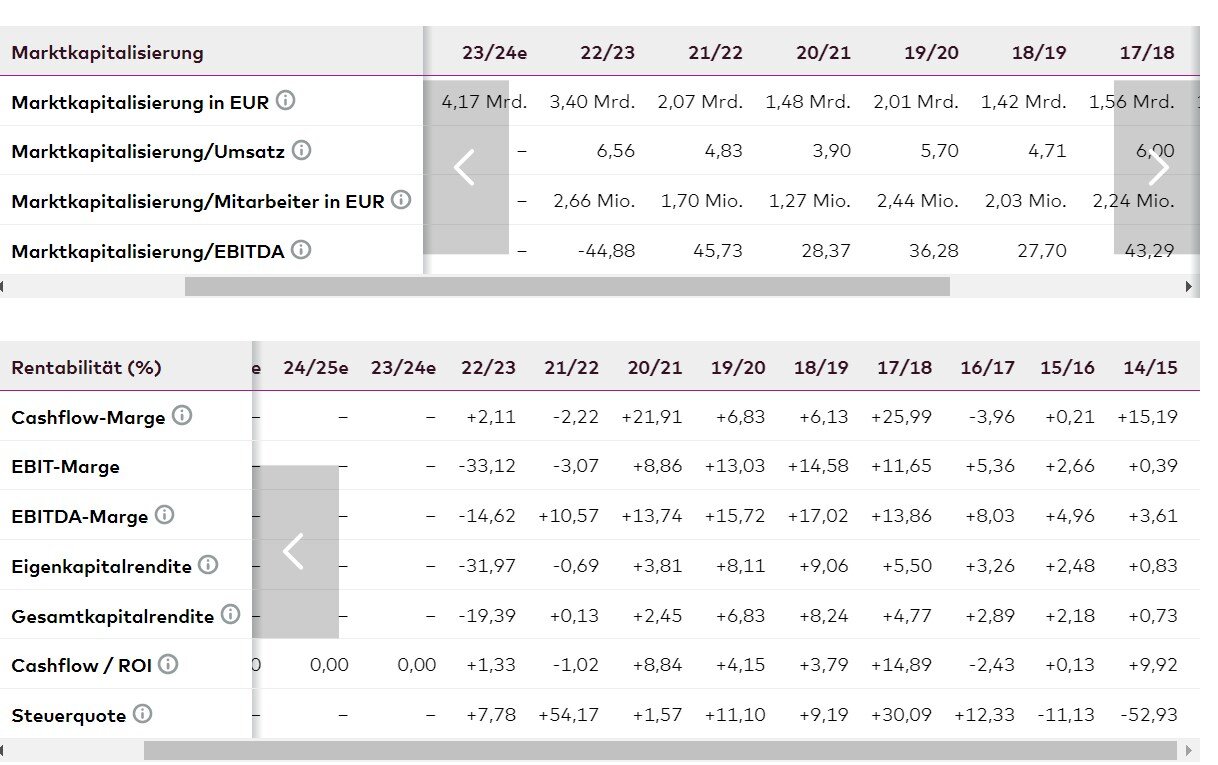Show info for Marktkapitalisierung/Mitarbeiter in EUR
The width and height of the screenshot is (1218, 765).
coord(401,200)
